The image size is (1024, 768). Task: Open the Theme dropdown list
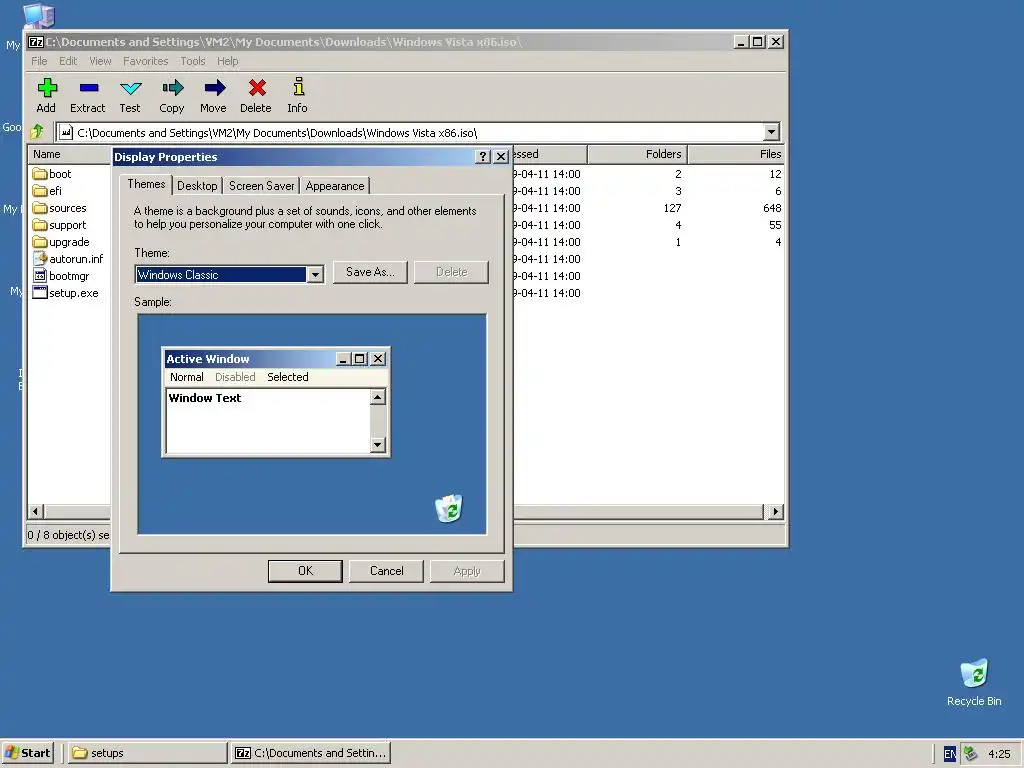point(315,274)
